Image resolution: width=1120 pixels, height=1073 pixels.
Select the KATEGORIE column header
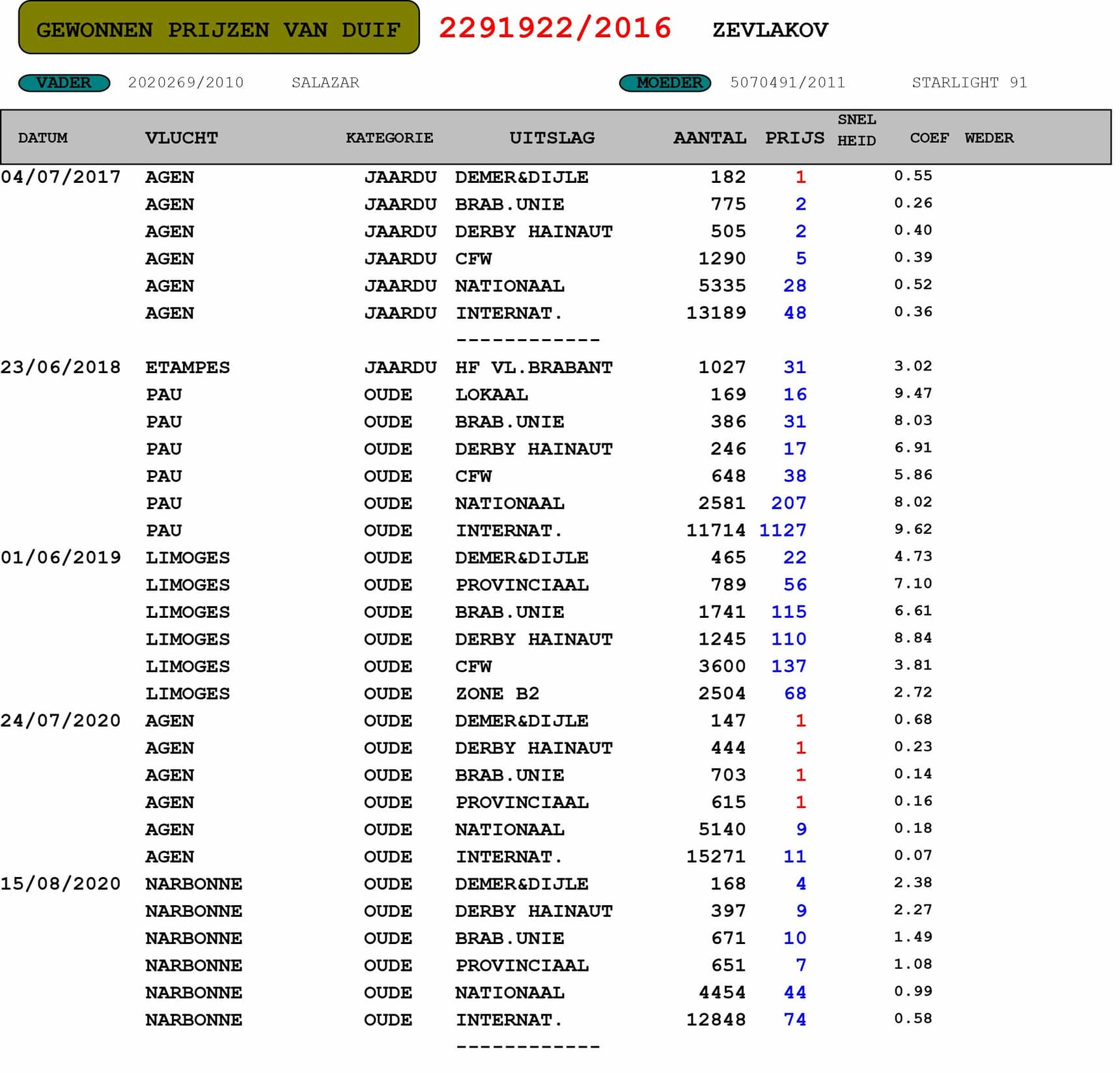389,138
